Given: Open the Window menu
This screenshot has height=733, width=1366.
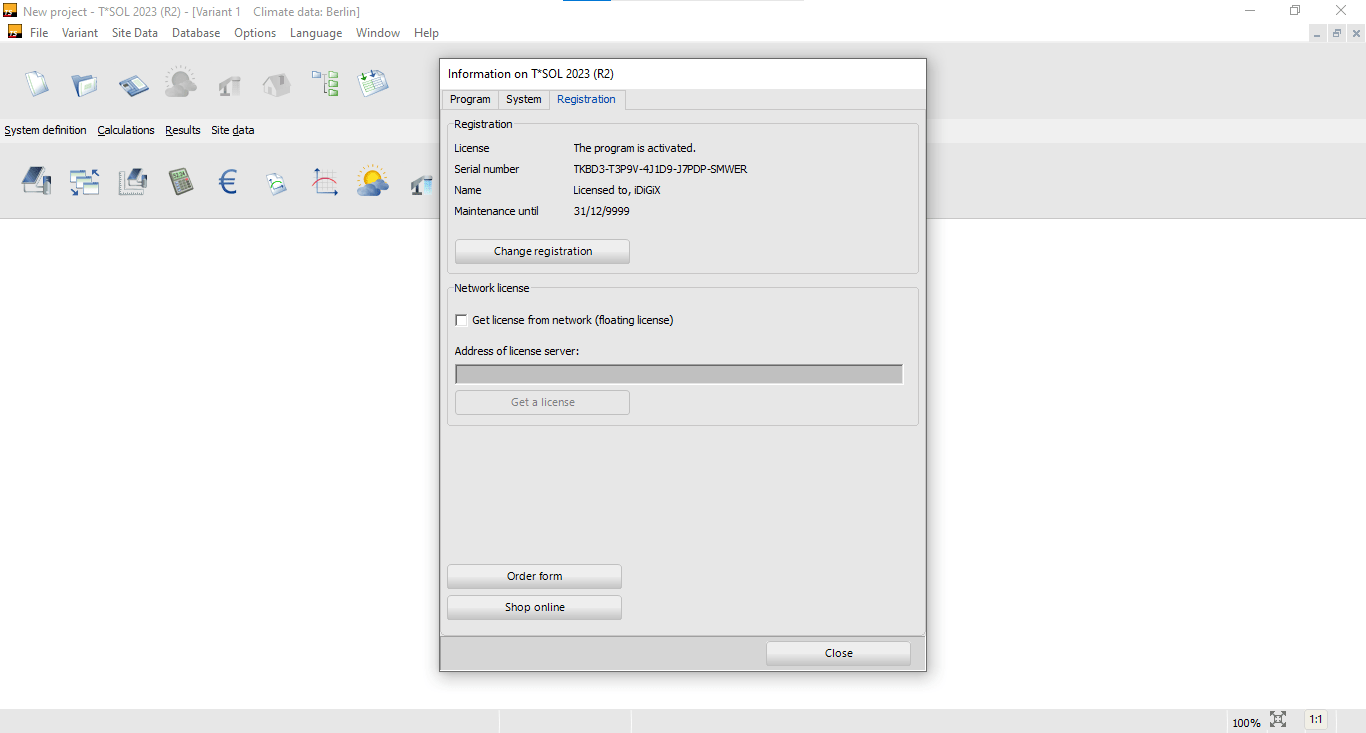Looking at the screenshot, I should click(x=378, y=33).
